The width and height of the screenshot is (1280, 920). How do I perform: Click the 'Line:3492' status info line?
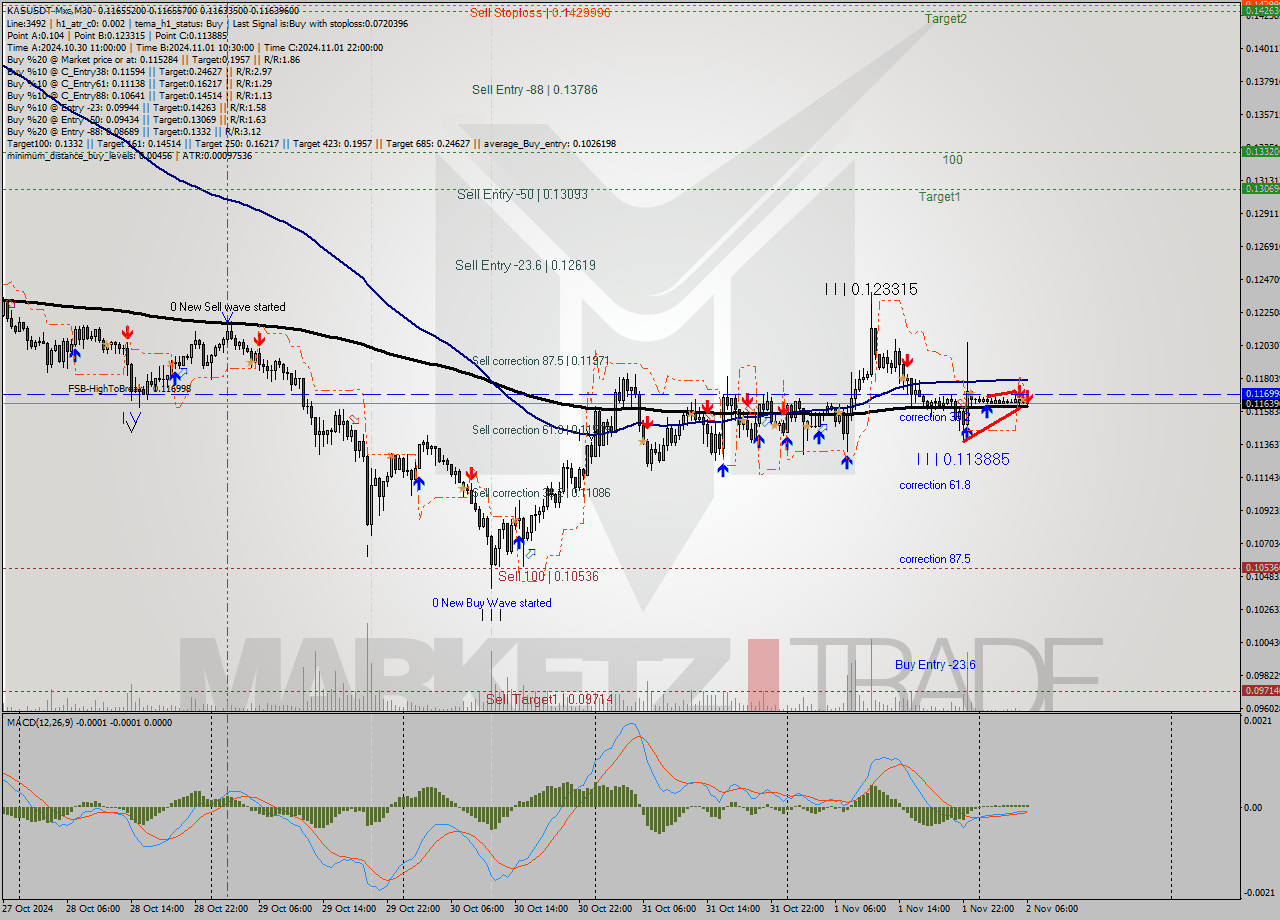[208, 23]
